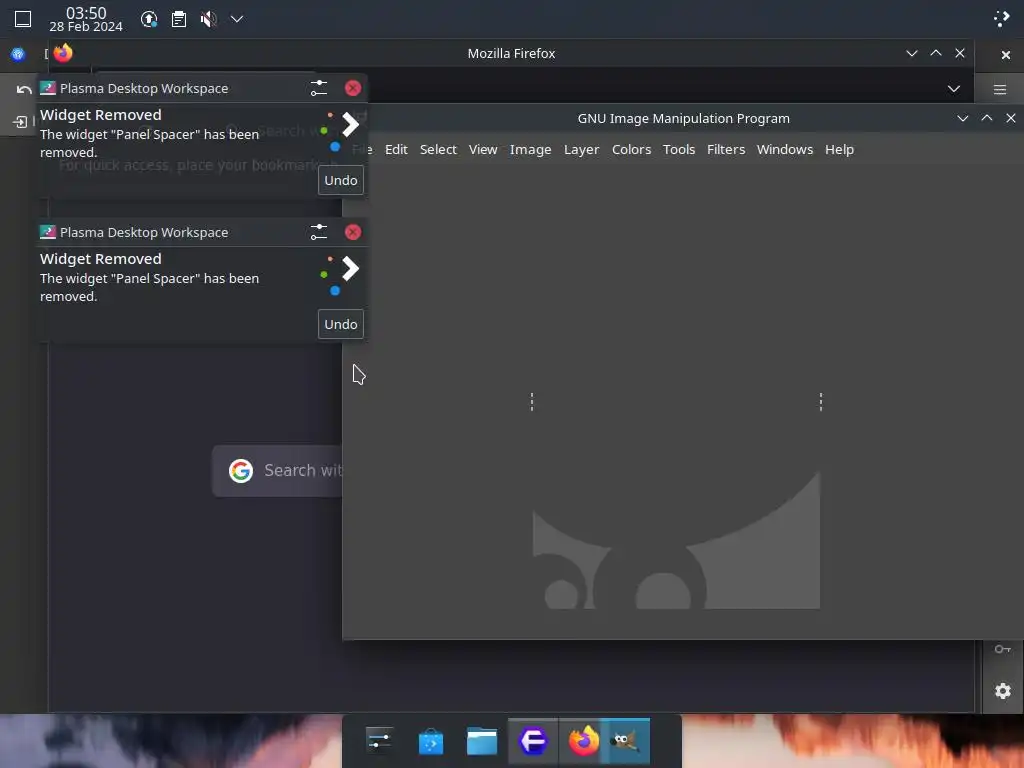This screenshot has height=768, width=1024.
Task: Open GIMP's View menu
Action: [483, 150]
